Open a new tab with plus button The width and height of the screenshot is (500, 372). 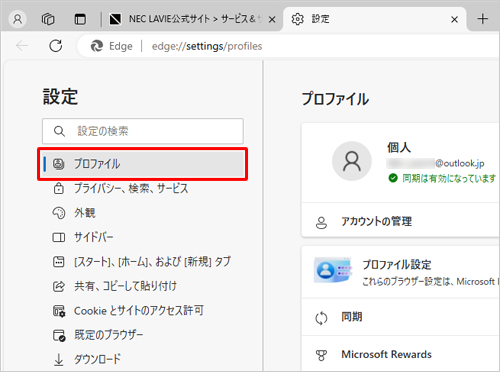pyautogui.click(x=483, y=19)
